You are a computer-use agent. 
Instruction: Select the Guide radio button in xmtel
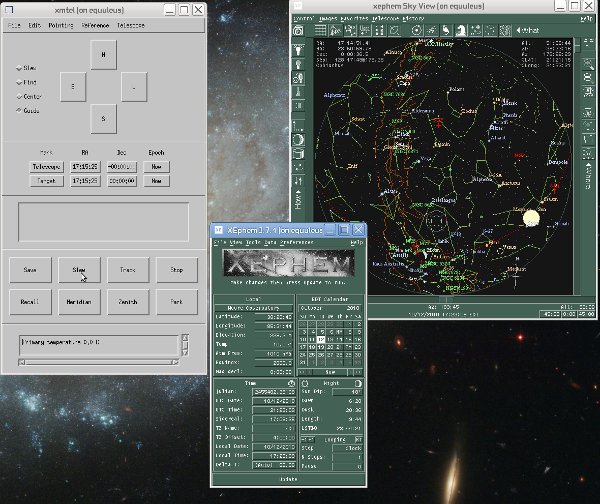tap(19, 110)
